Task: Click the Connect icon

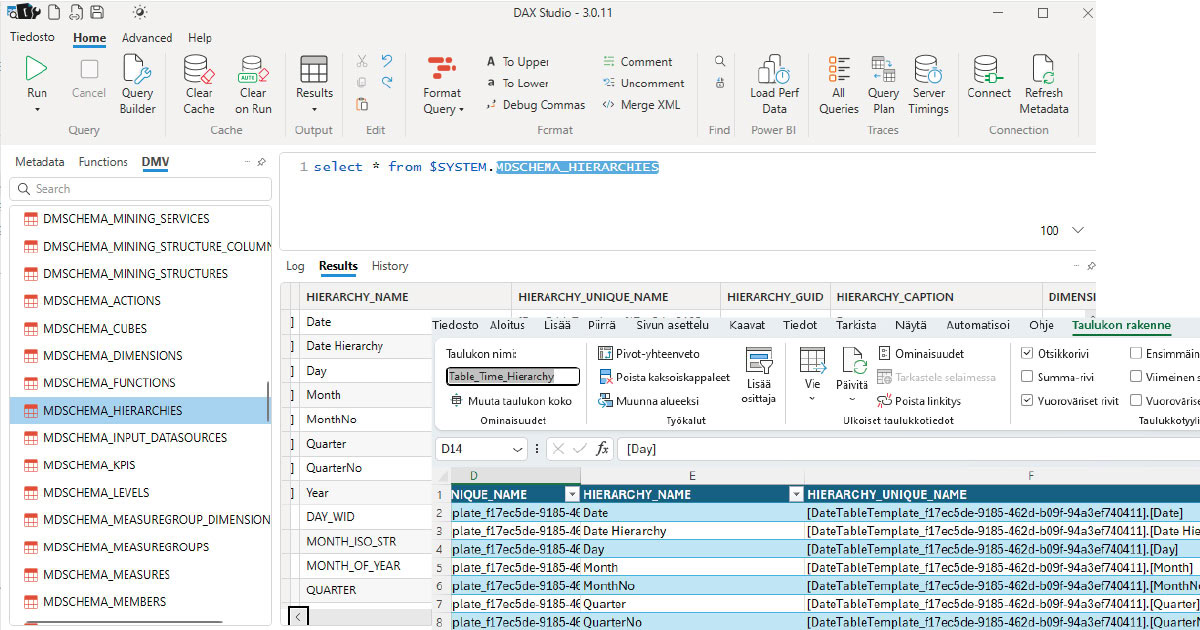Action: (988, 68)
